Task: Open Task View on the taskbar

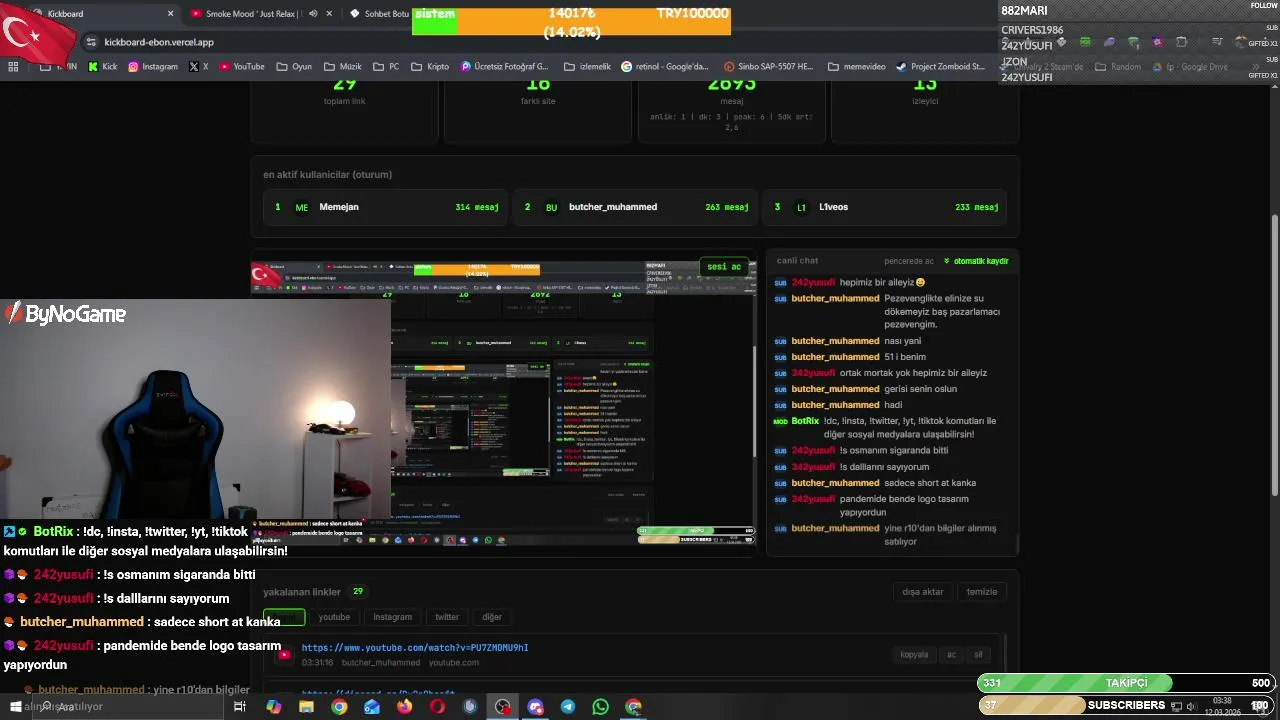Action: (x=240, y=706)
